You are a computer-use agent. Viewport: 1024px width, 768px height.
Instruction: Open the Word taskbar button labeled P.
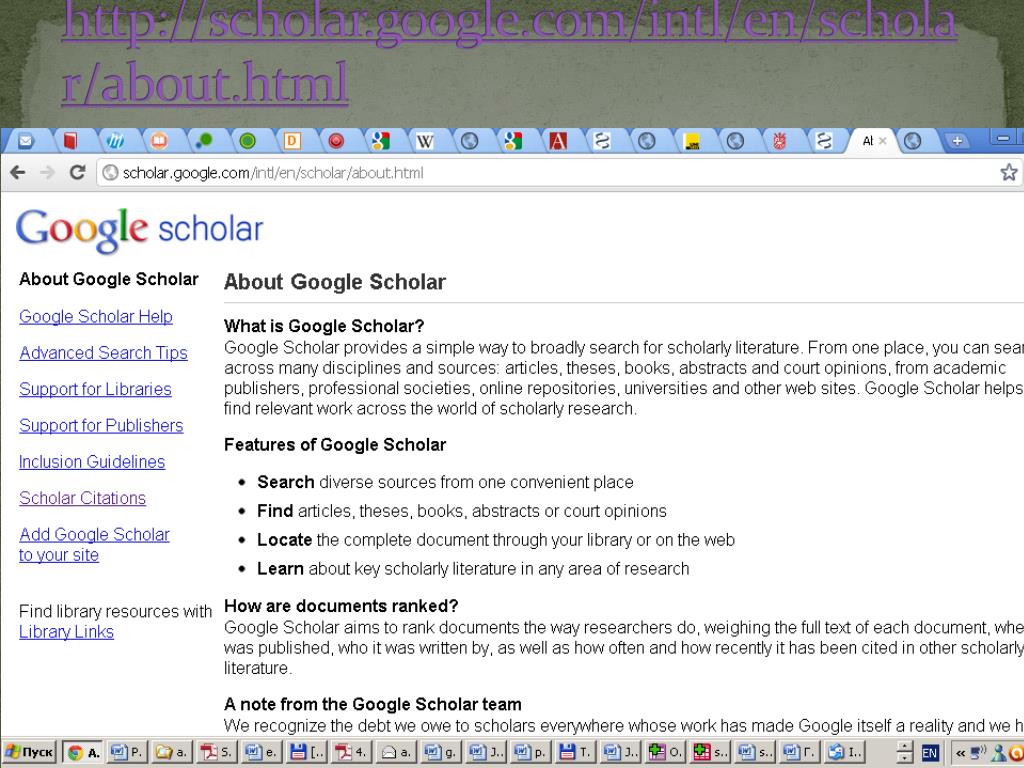pos(127,753)
